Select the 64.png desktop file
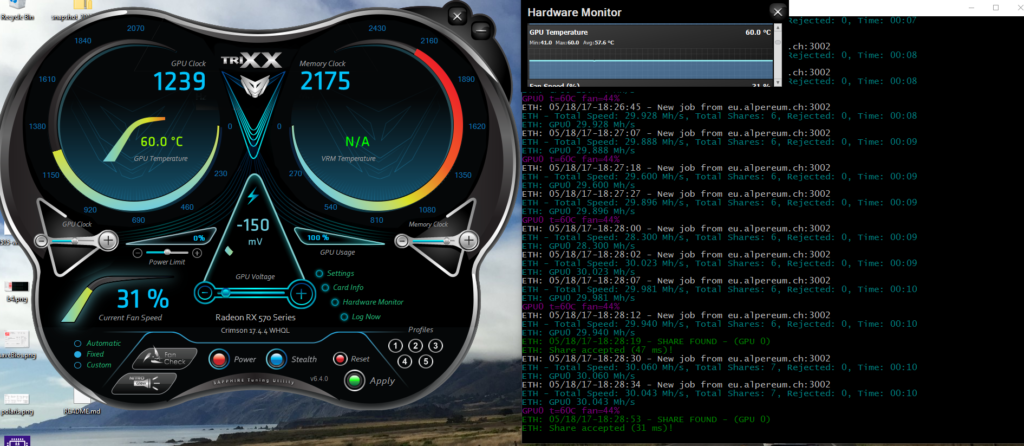This screenshot has width=1024, height=446. point(16,290)
